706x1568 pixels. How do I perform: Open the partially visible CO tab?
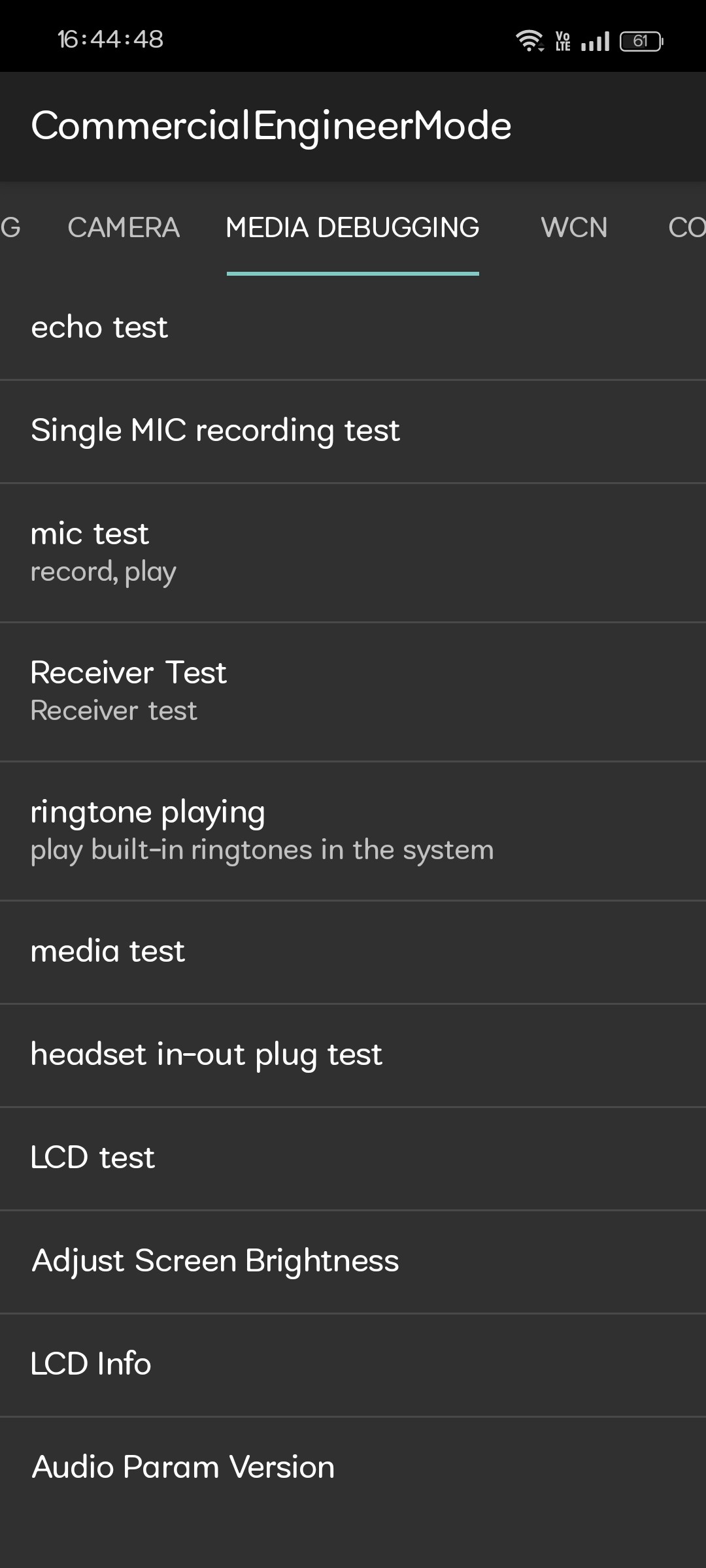(686, 228)
